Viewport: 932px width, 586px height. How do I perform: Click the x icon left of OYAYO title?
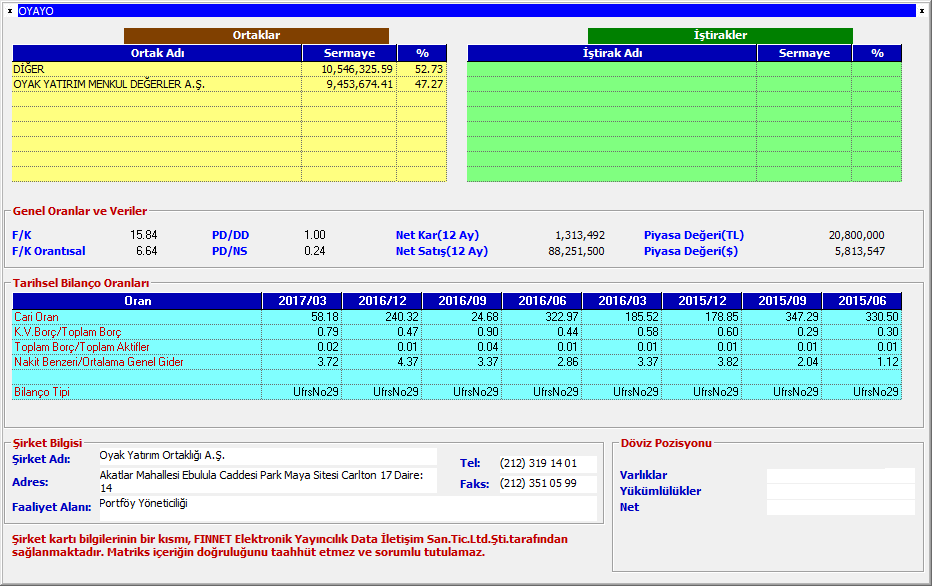coord(10,11)
